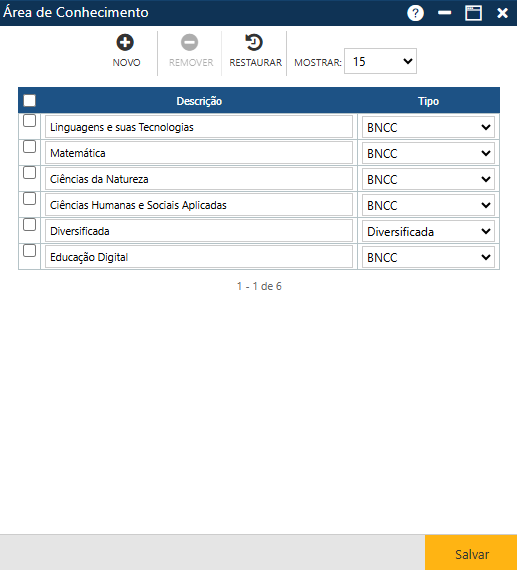Screen dimensions: 517x570
Task: Edit the Educação Digital description field
Action: point(199,257)
